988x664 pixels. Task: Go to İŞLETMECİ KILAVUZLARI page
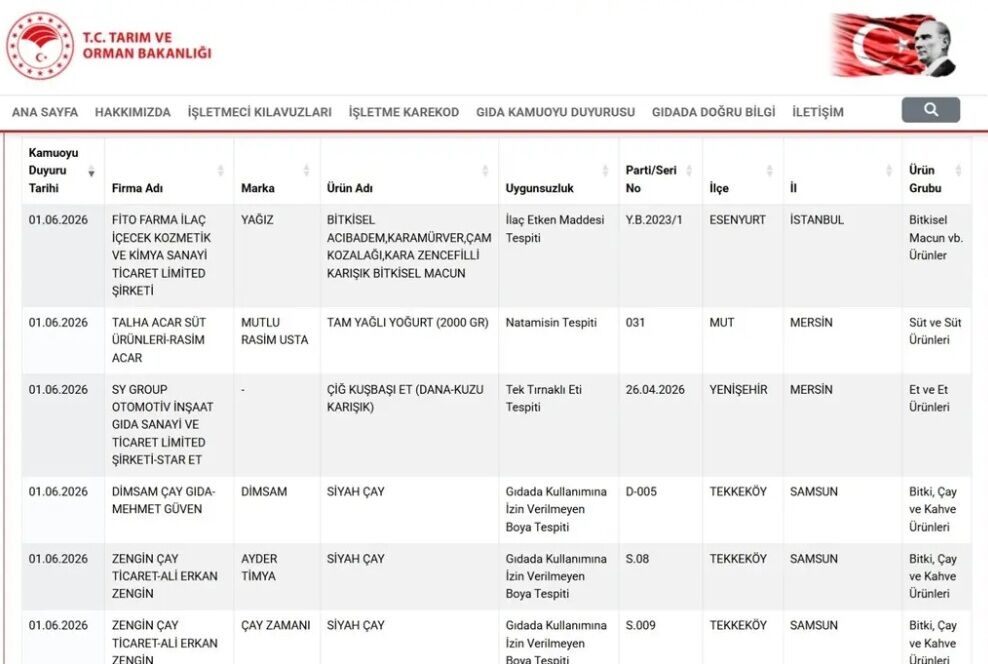coord(260,112)
